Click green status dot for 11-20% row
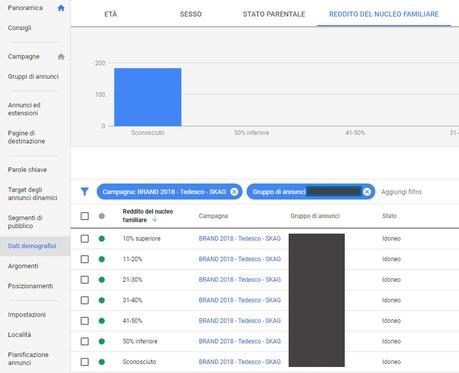The width and height of the screenshot is (459, 373). (x=102, y=259)
